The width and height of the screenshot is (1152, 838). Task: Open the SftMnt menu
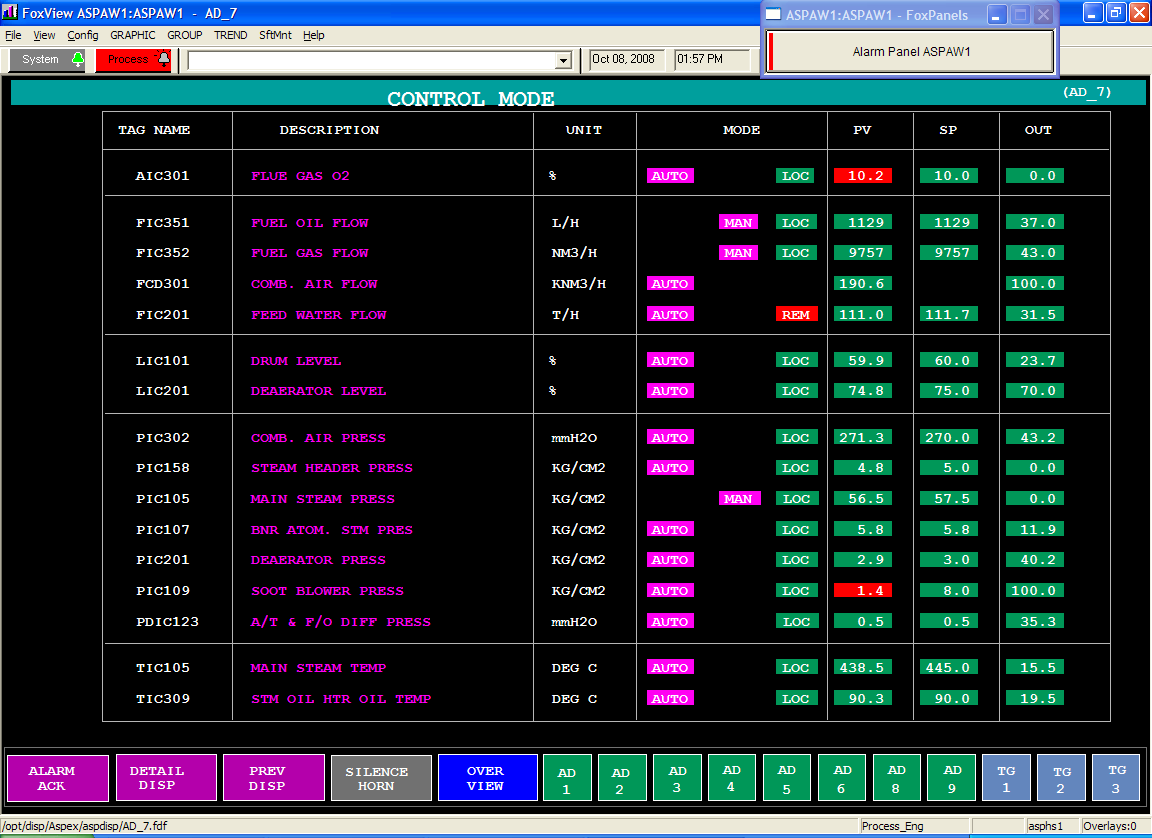(275, 35)
